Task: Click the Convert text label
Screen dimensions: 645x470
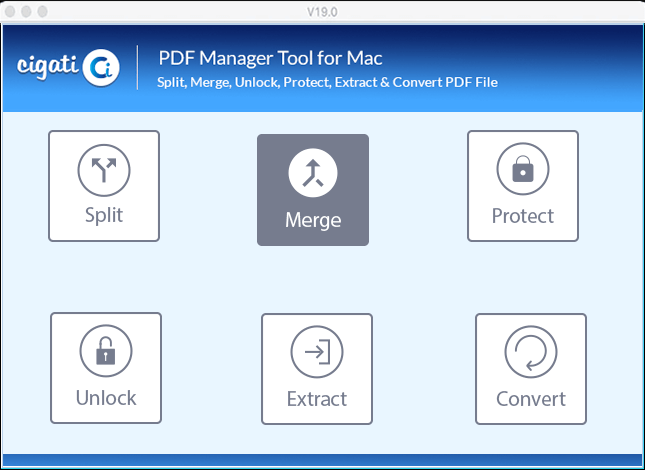Action: [x=531, y=399]
